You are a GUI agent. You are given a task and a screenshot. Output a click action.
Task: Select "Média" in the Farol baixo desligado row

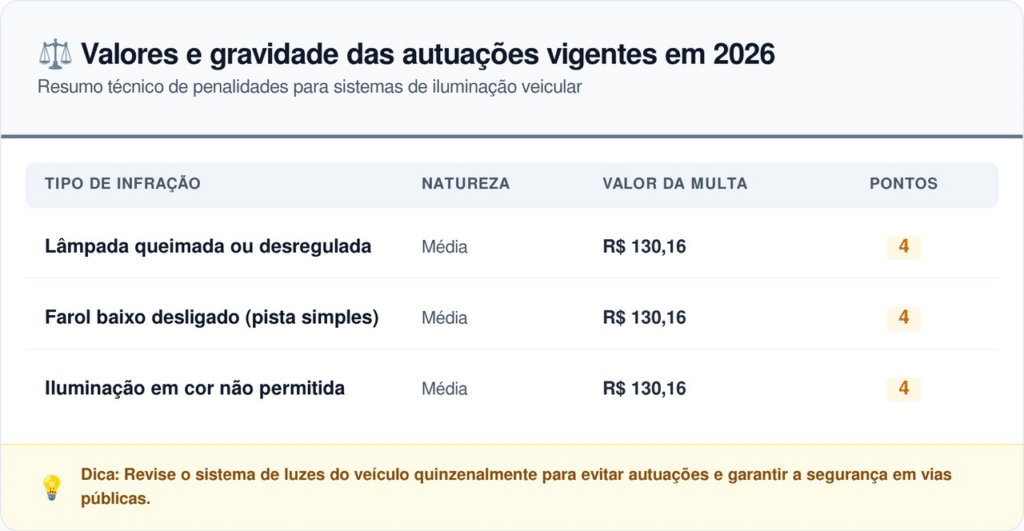tap(444, 318)
